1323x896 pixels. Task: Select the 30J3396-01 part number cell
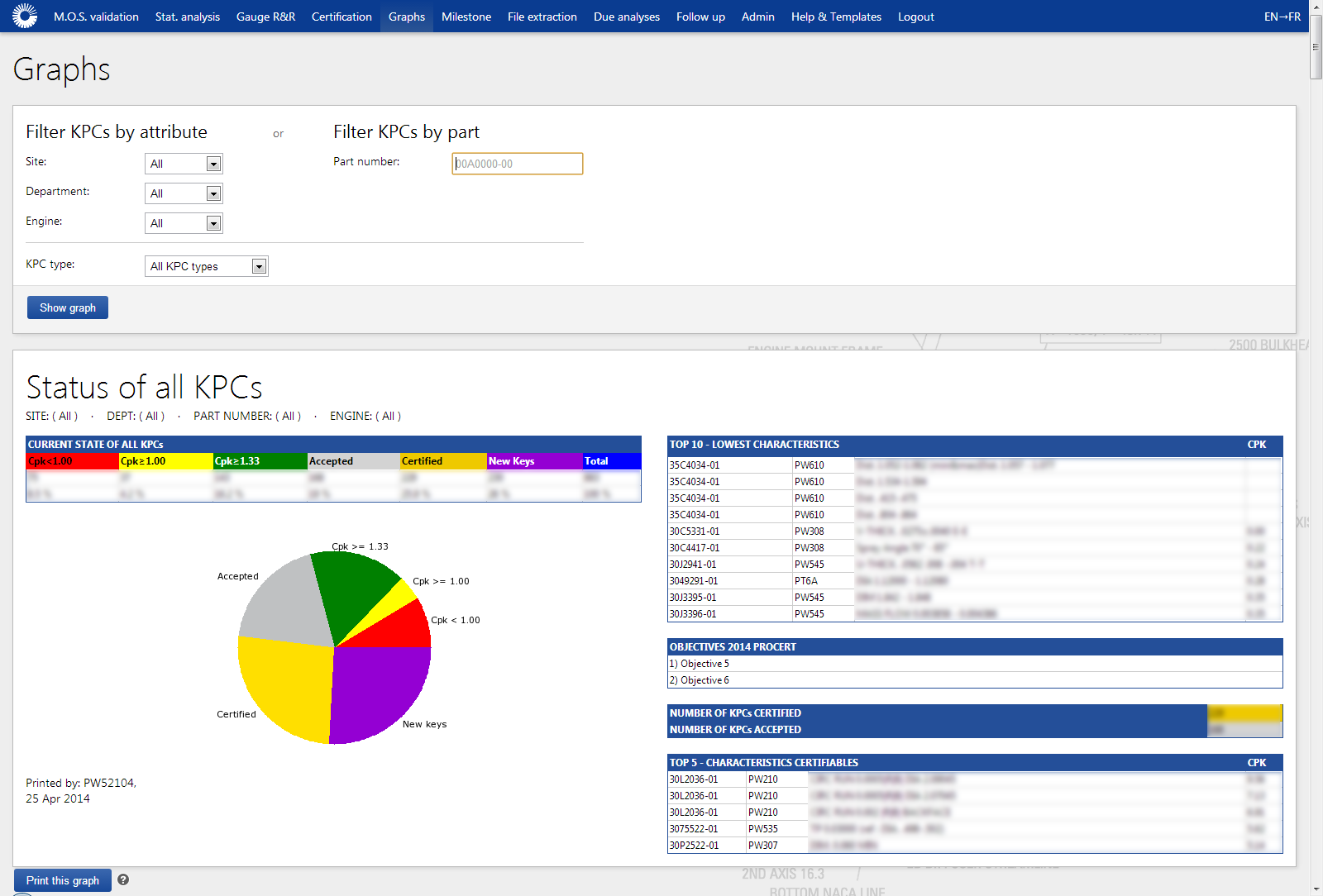pyautogui.click(x=730, y=614)
